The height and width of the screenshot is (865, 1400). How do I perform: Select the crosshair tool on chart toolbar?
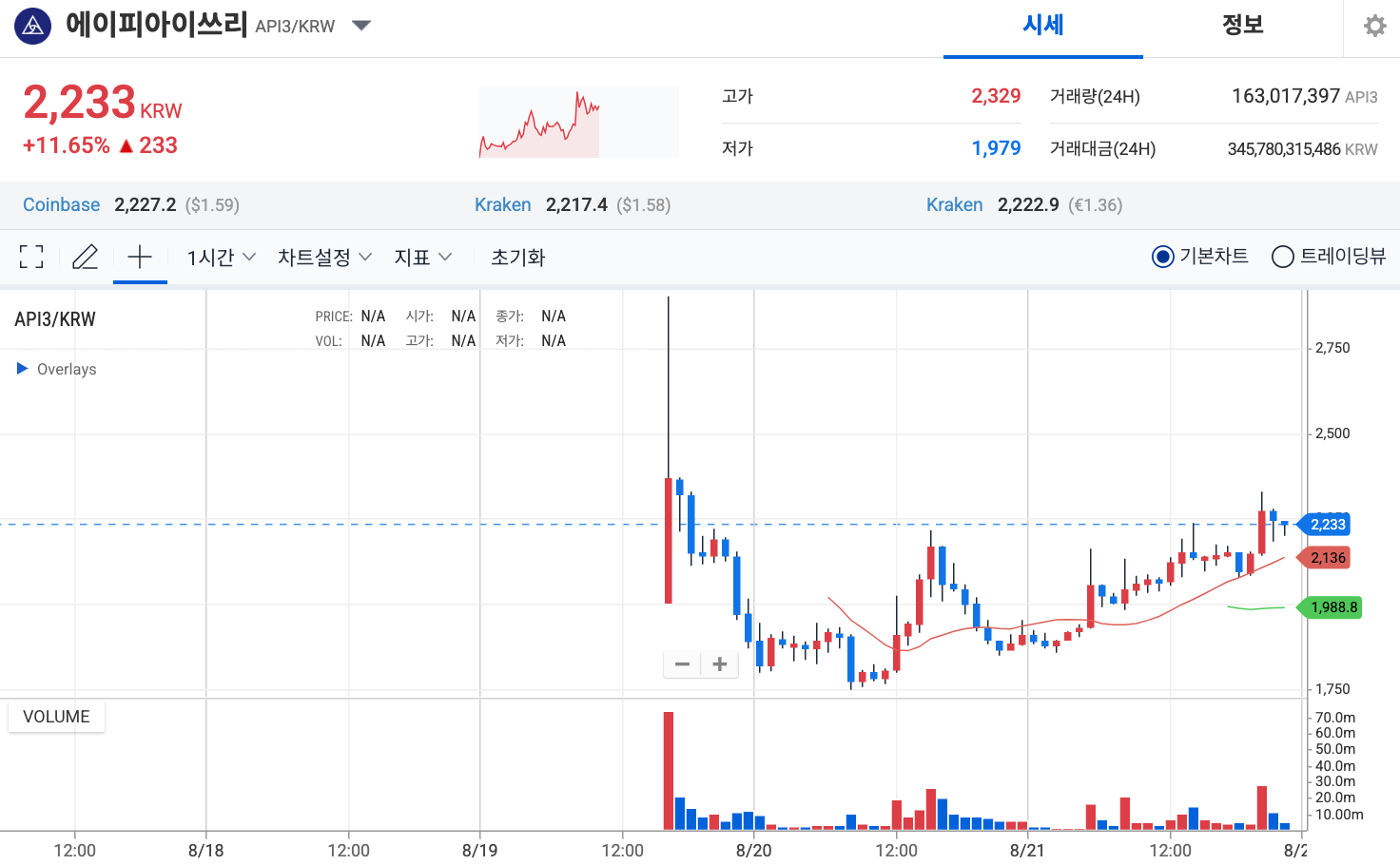click(140, 257)
